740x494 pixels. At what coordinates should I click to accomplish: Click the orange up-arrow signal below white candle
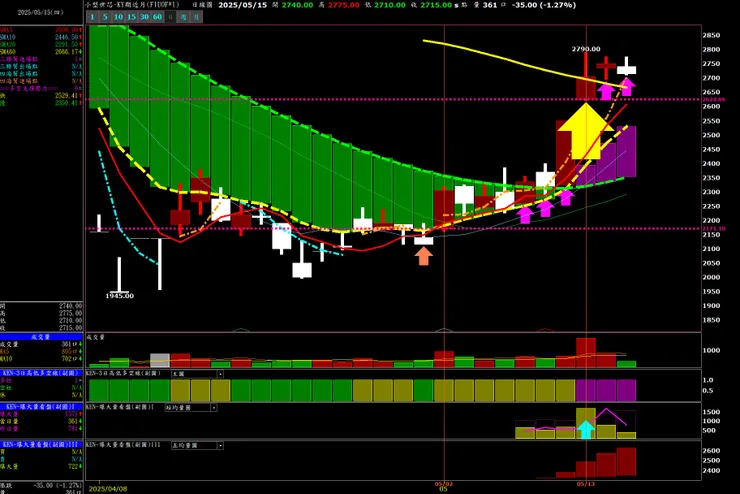(423, 256)
